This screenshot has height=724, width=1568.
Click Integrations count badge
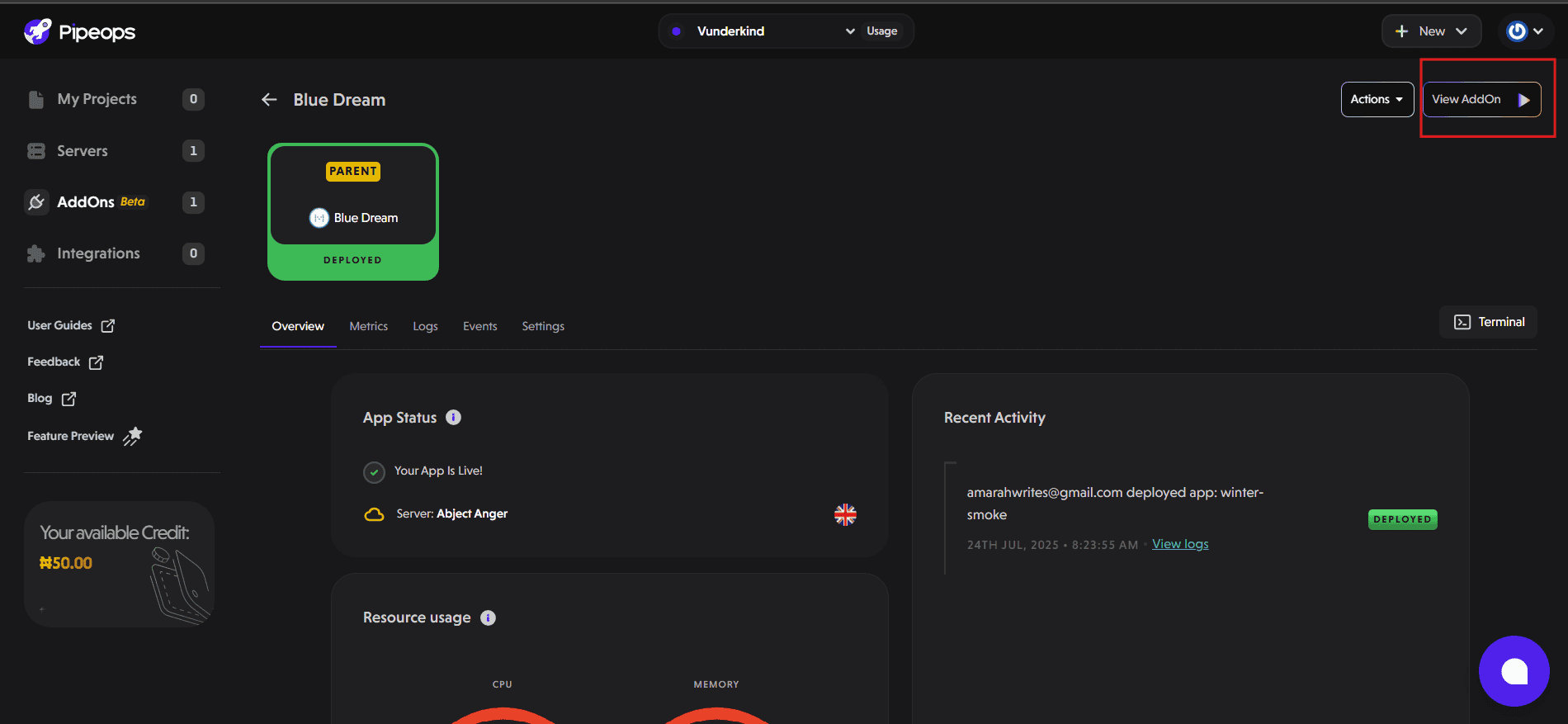(193, 253)
